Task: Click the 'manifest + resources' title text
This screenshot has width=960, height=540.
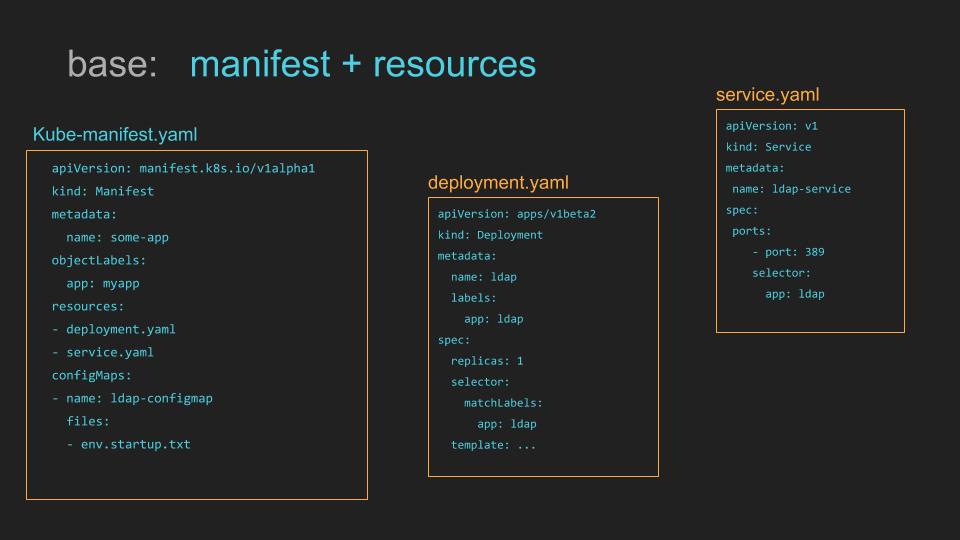Action: pyautogui.click(x=362, y=64)
